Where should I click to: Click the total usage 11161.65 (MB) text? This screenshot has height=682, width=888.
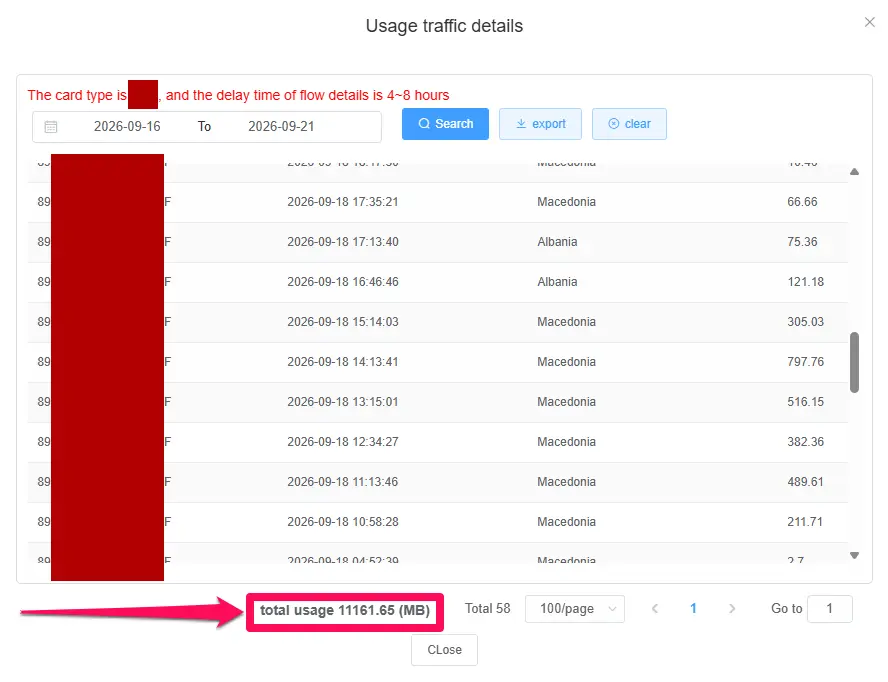click(x=345, y=611)
